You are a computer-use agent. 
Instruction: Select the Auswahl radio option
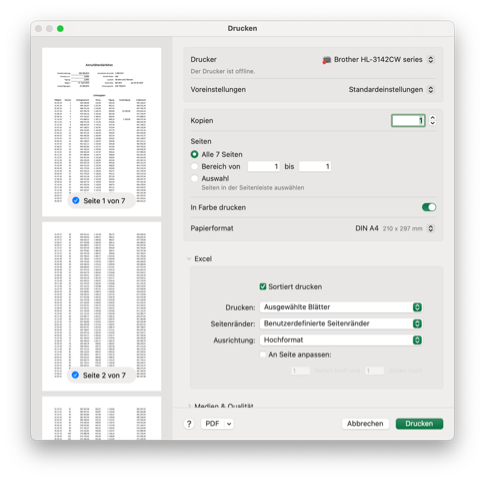194,178
